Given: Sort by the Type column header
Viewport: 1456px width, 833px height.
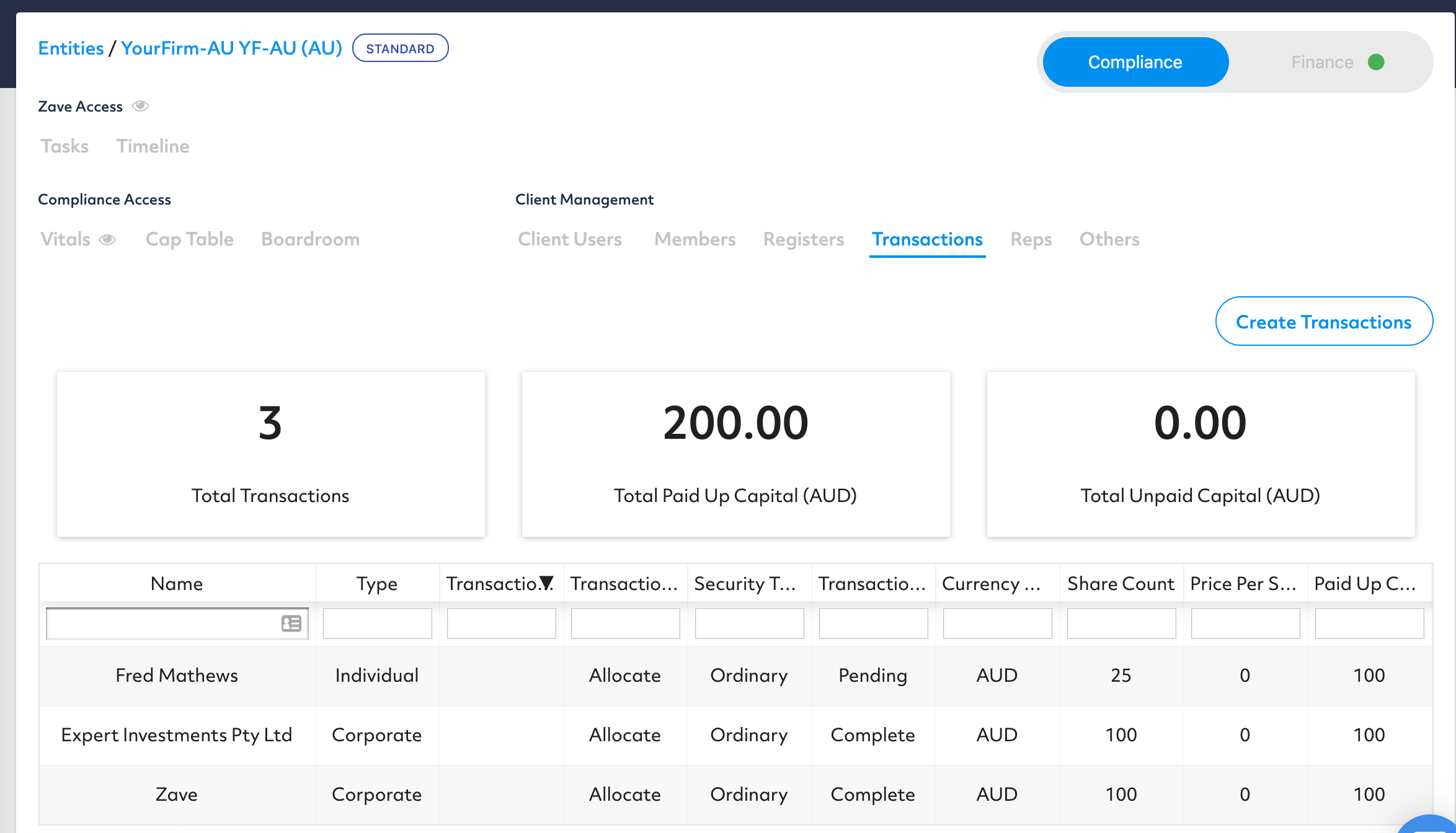Looking at the screenshot, I should coord(378,583).
